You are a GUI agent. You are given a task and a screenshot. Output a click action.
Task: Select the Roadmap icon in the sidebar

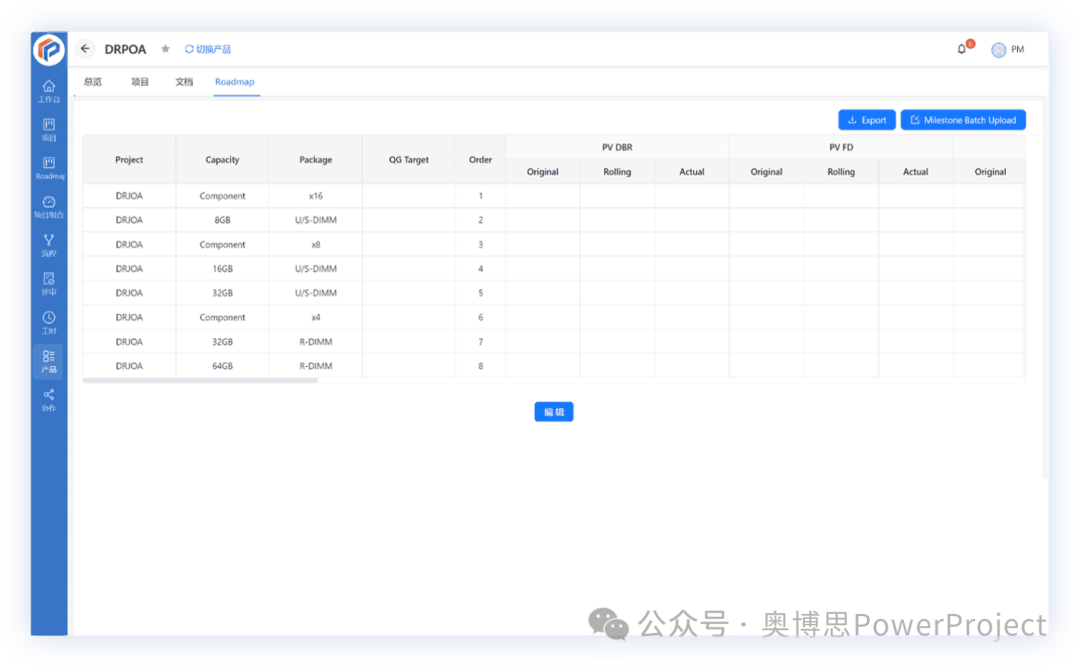pos(48,168)
